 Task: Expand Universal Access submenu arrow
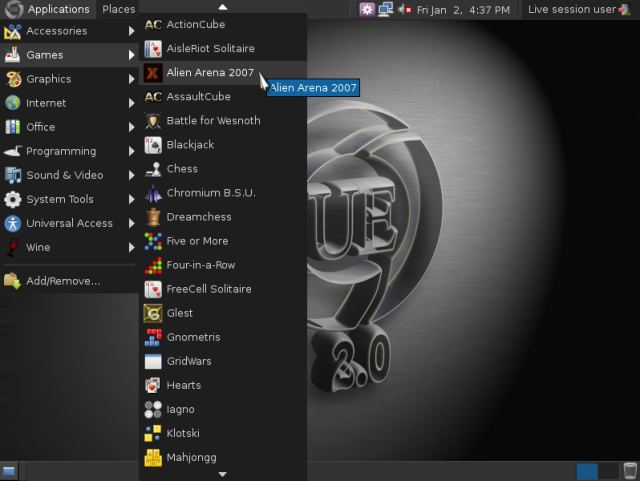click(131, 223)
